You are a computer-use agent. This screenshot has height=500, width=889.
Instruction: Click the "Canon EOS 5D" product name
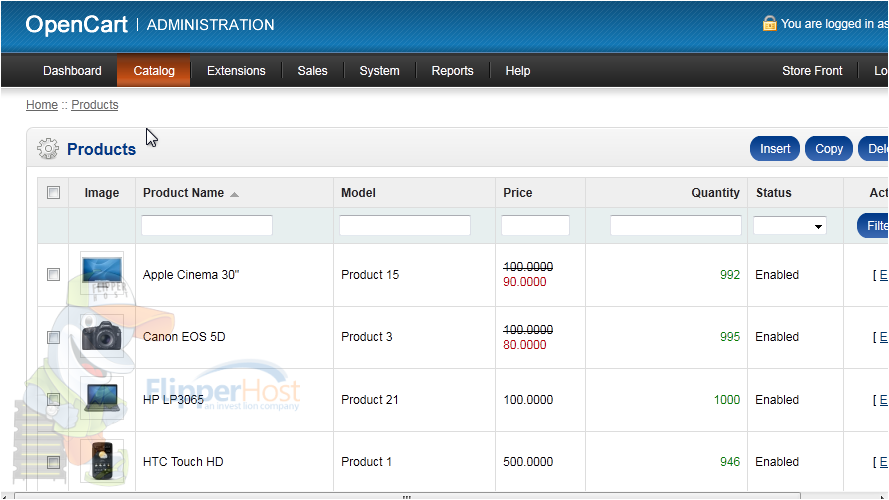click(x=184, y=337)
